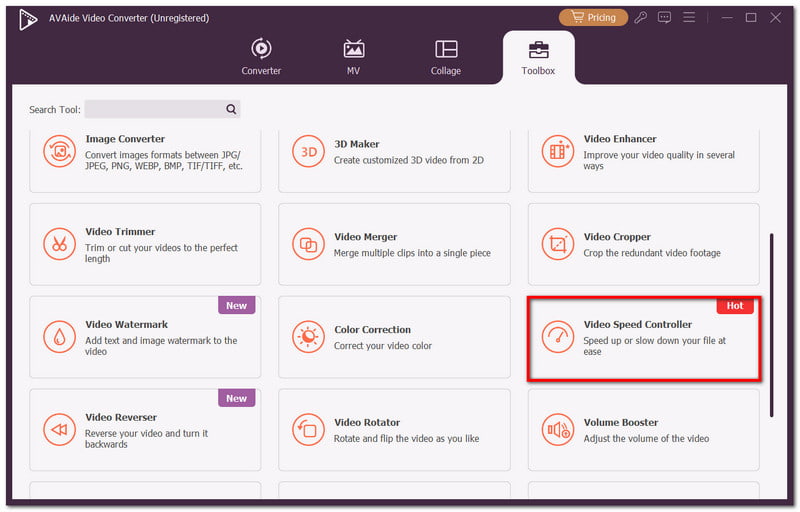Click the toolbox vertical scrollbar
This screenshot has width=800, height=512.
(x=771, y=325)
